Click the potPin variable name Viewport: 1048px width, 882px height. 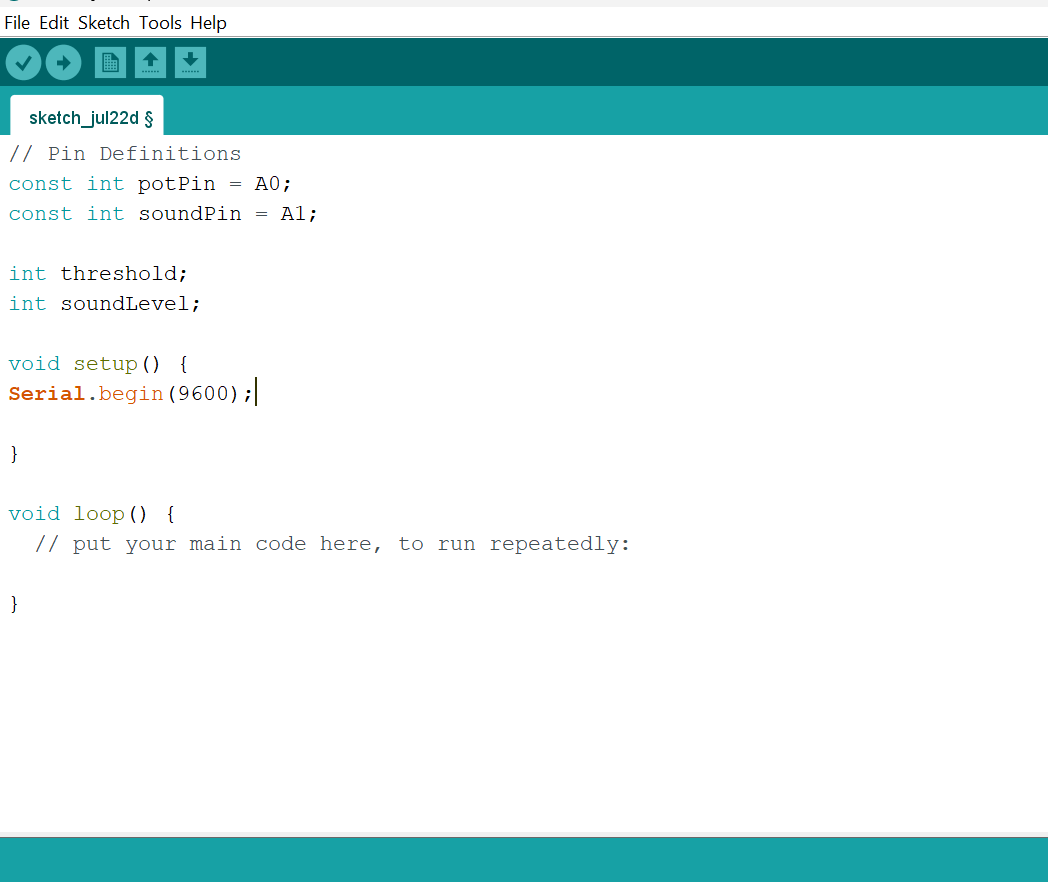(x=177, y=184)
